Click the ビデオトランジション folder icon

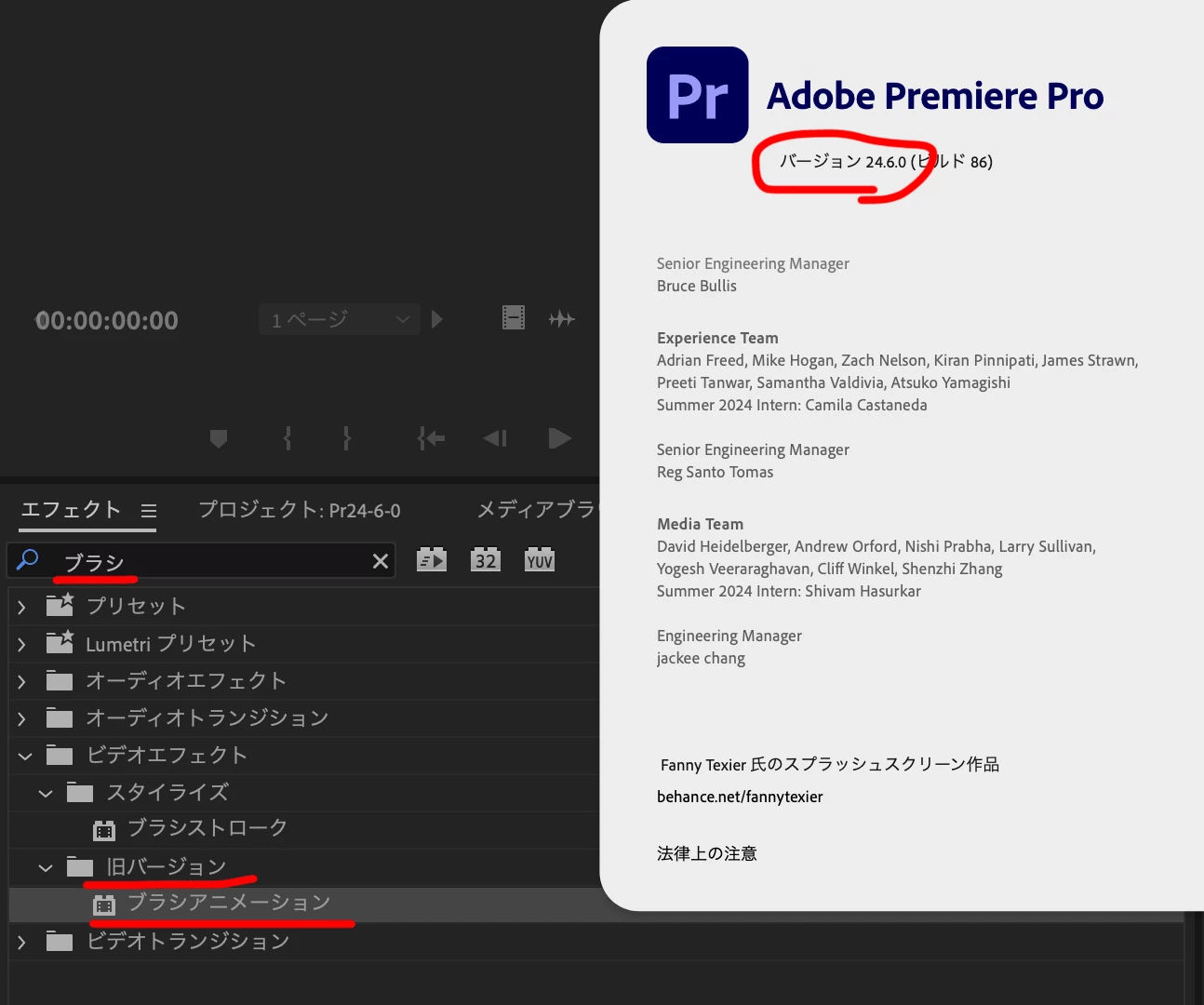coord(60,941)
